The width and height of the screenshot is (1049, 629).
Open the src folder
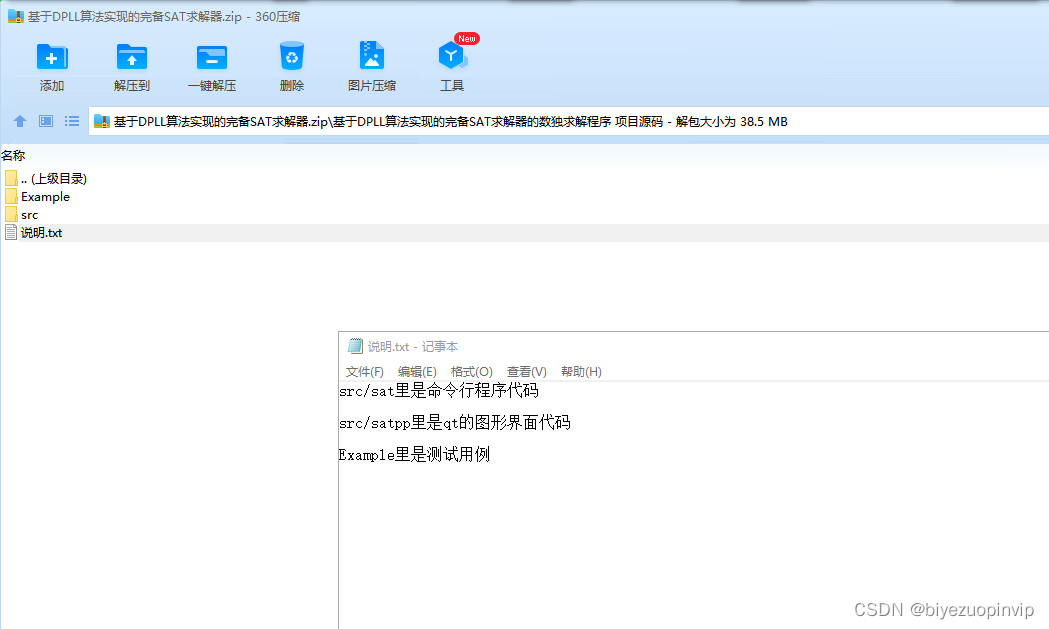(x=28, y=214)
